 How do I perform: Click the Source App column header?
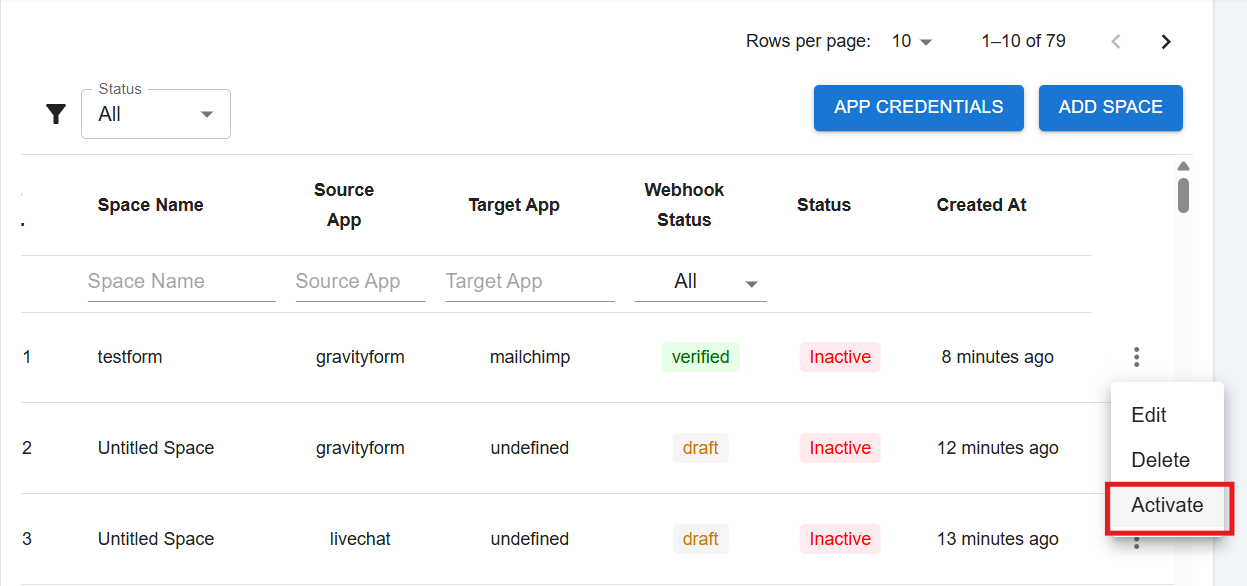pos(344,205)
